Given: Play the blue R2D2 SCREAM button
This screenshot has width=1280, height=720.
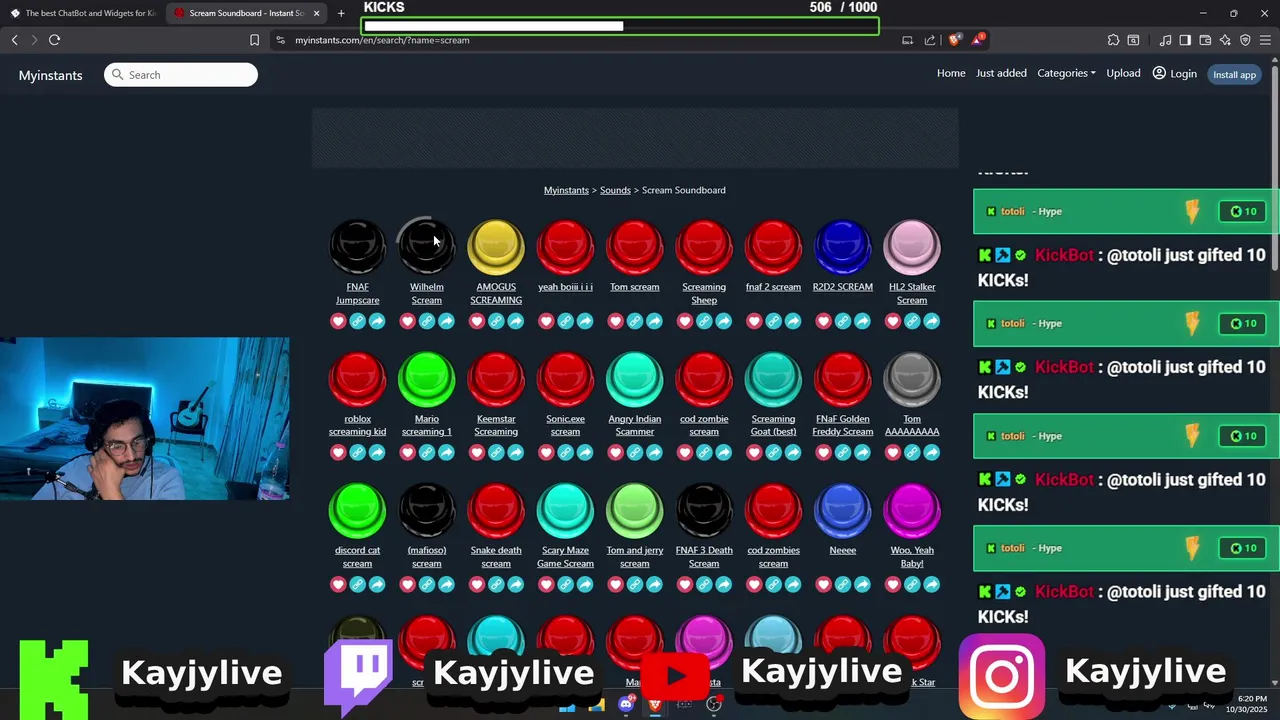Looking at the screenshot, I should [842, 247].
